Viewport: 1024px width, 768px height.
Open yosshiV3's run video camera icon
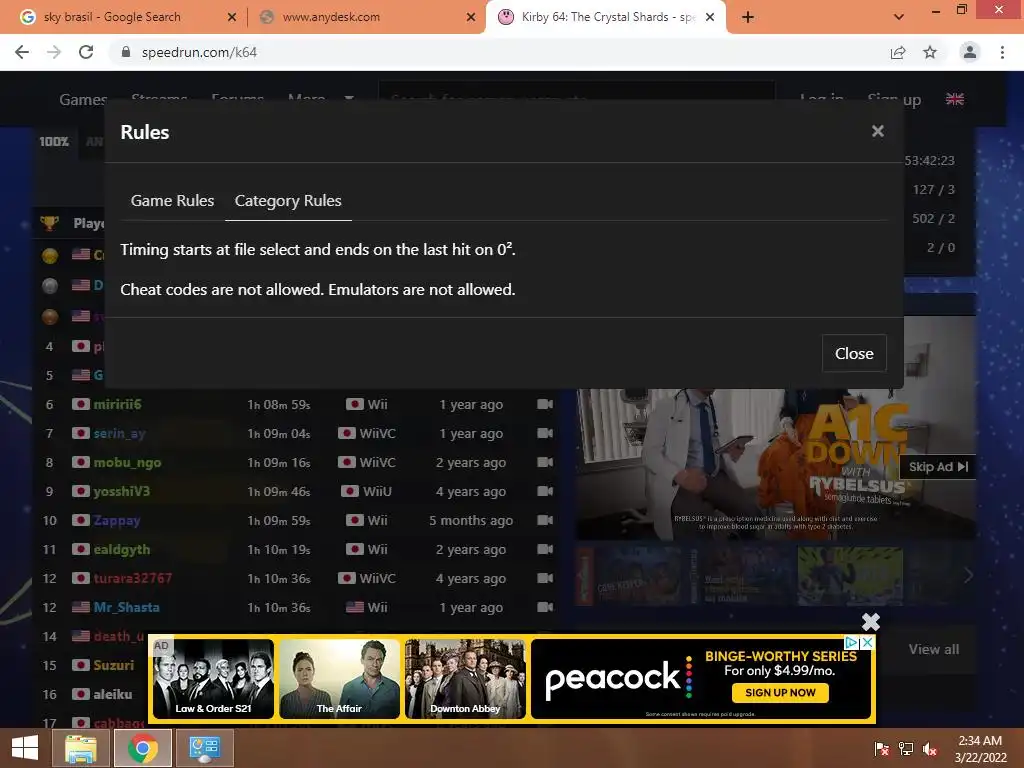coord(545,491)
